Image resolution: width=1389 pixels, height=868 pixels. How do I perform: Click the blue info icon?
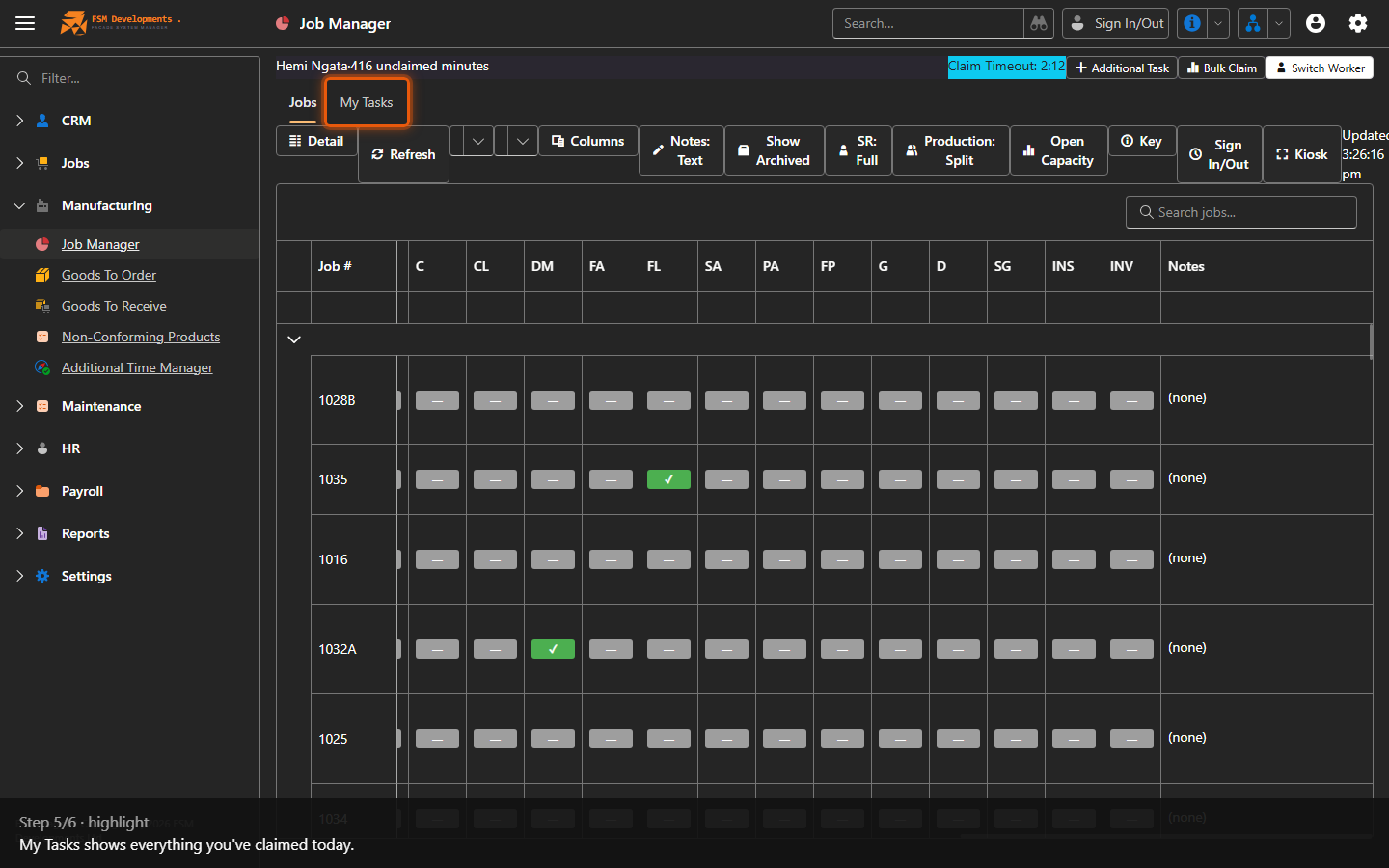1192,23
